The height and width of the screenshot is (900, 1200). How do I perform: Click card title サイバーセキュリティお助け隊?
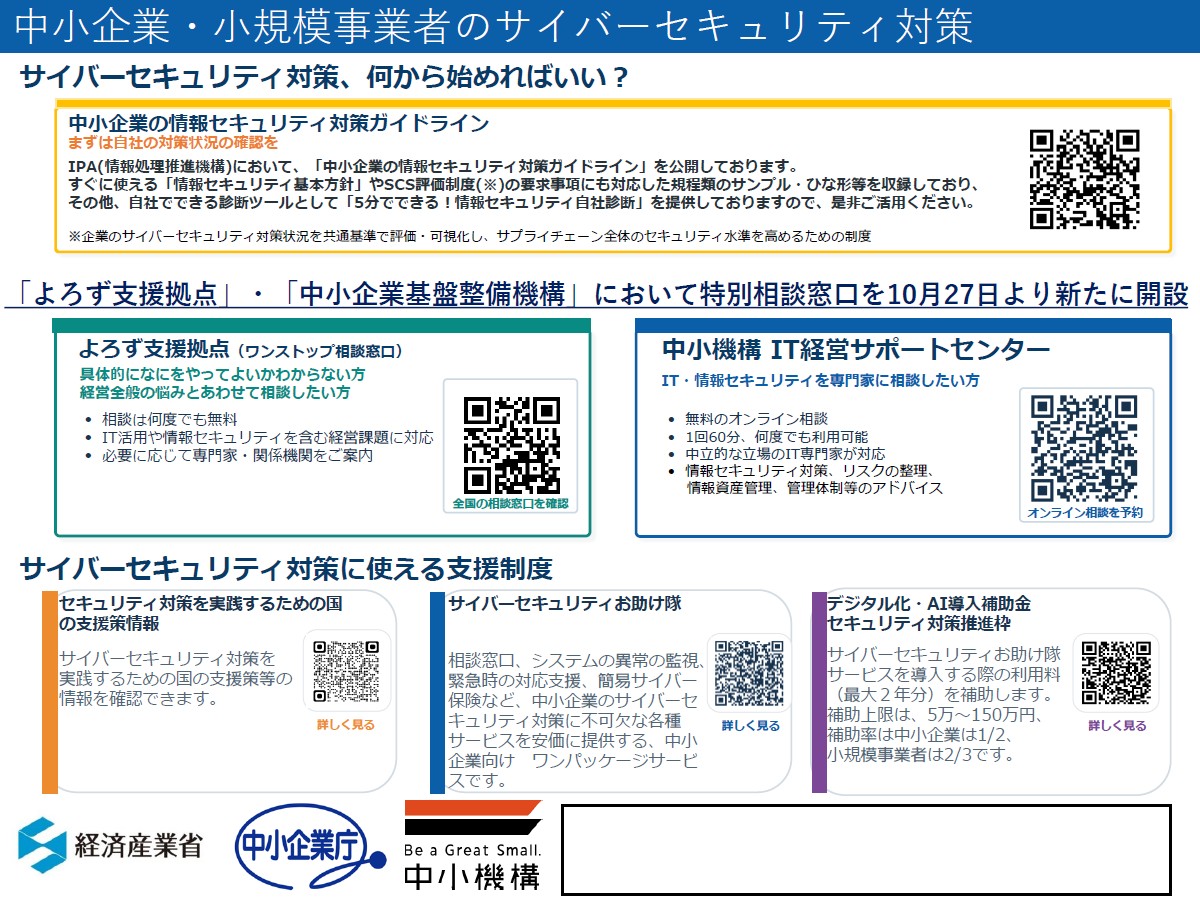click(565, 604)
